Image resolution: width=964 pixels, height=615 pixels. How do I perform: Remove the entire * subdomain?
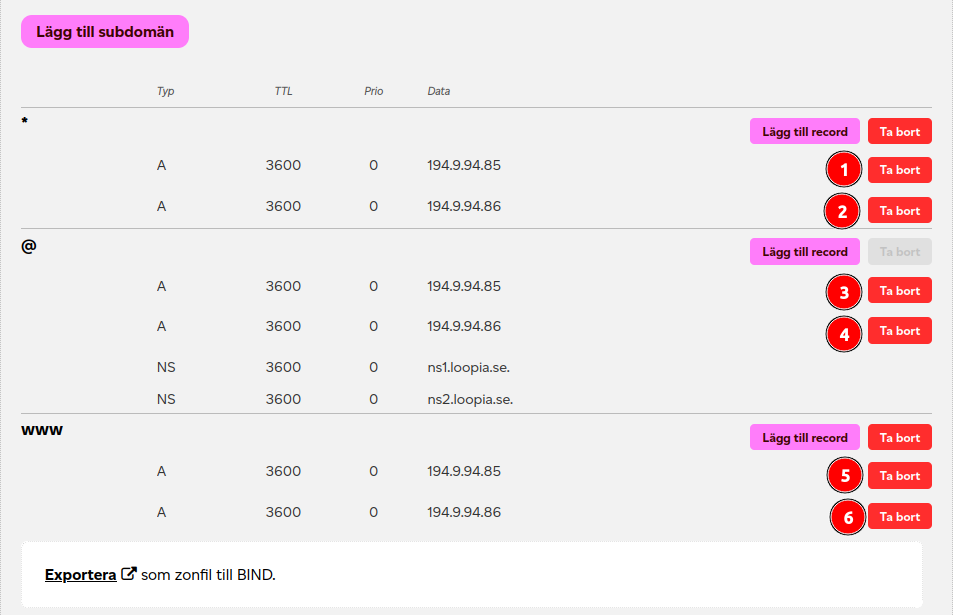coord(899,131)
